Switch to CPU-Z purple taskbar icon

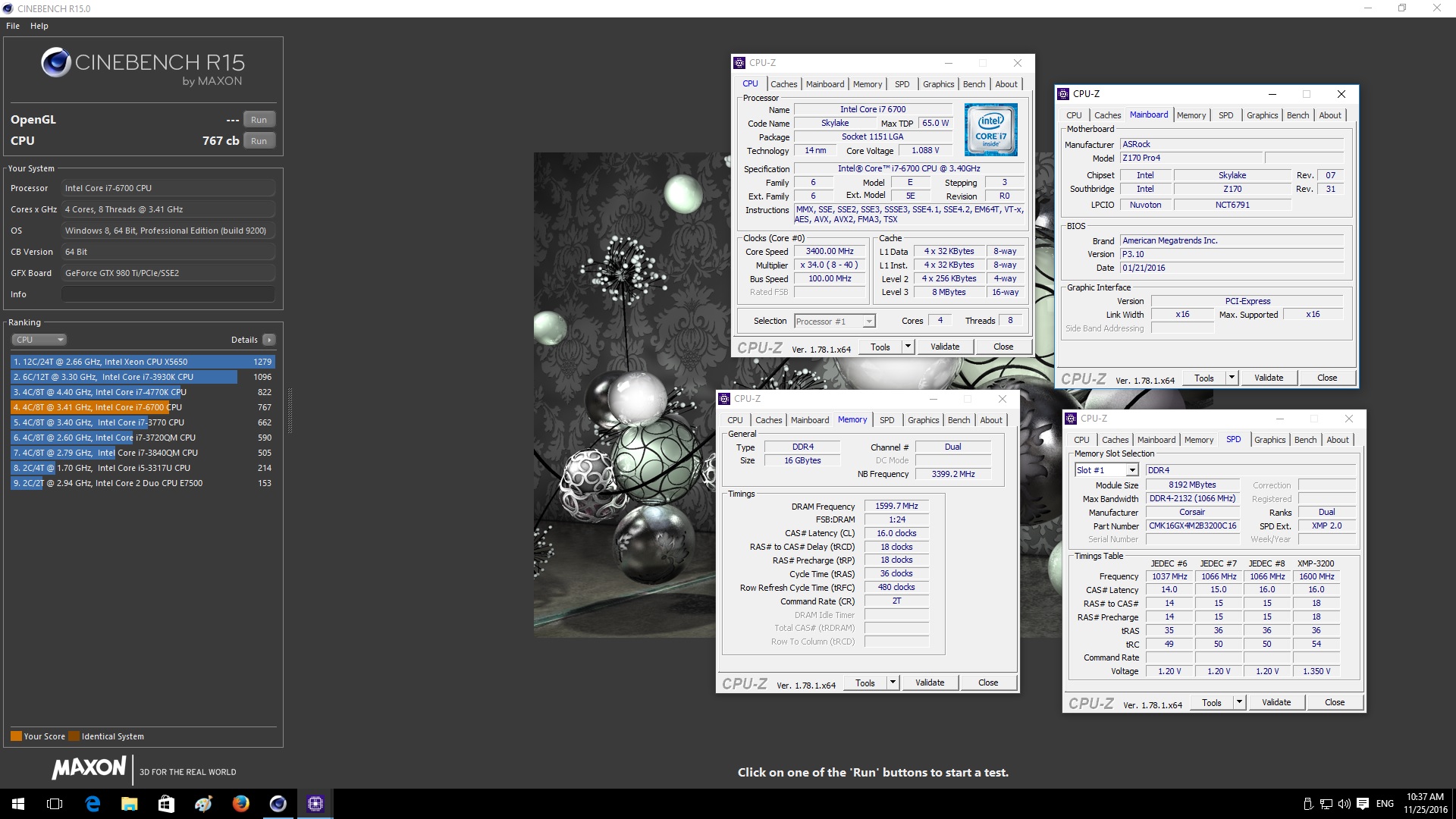point(315,804)
